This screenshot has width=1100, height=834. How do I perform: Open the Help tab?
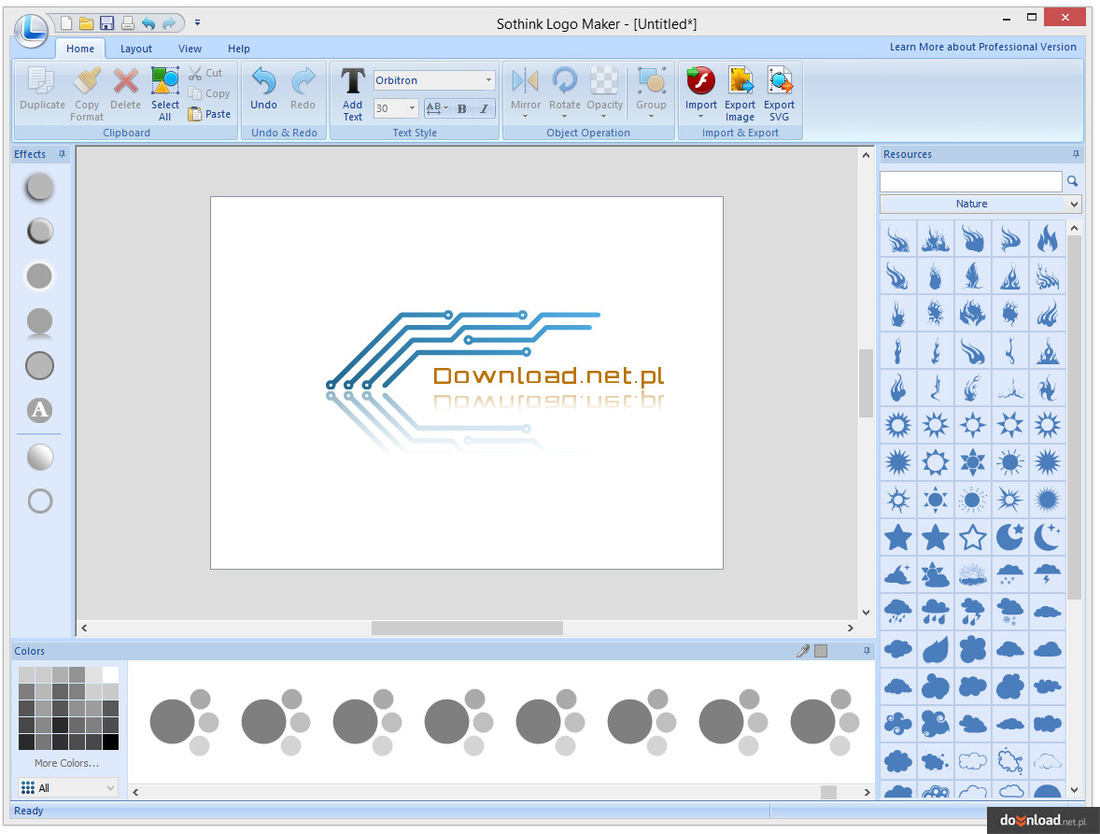point(239,48)
